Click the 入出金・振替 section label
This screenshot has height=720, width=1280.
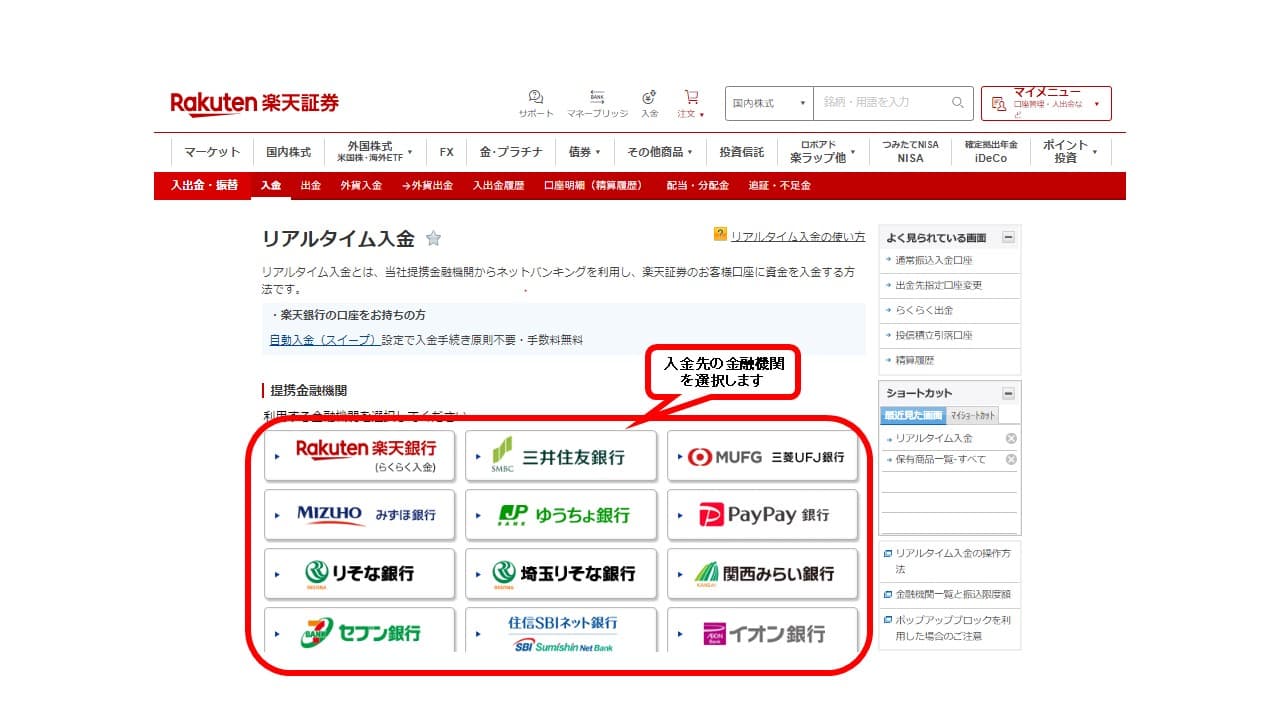pos(204,185)
